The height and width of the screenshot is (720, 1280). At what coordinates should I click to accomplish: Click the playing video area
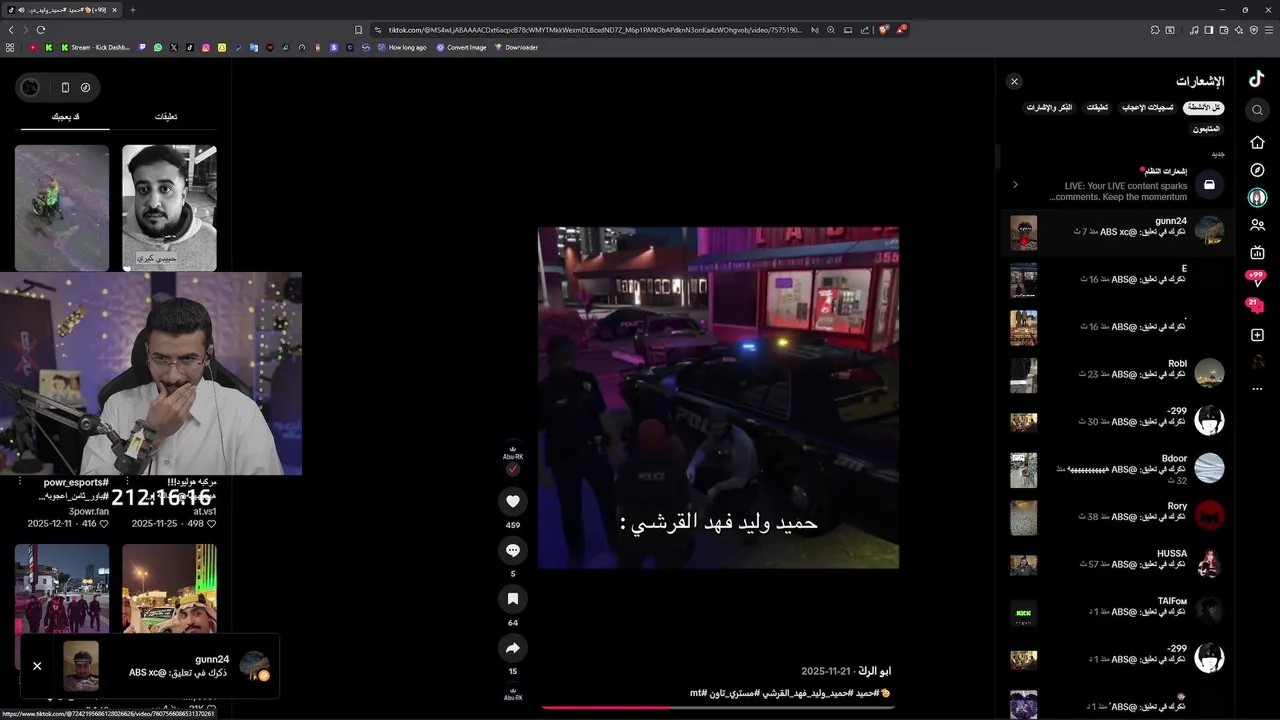[x=718, y=397]
